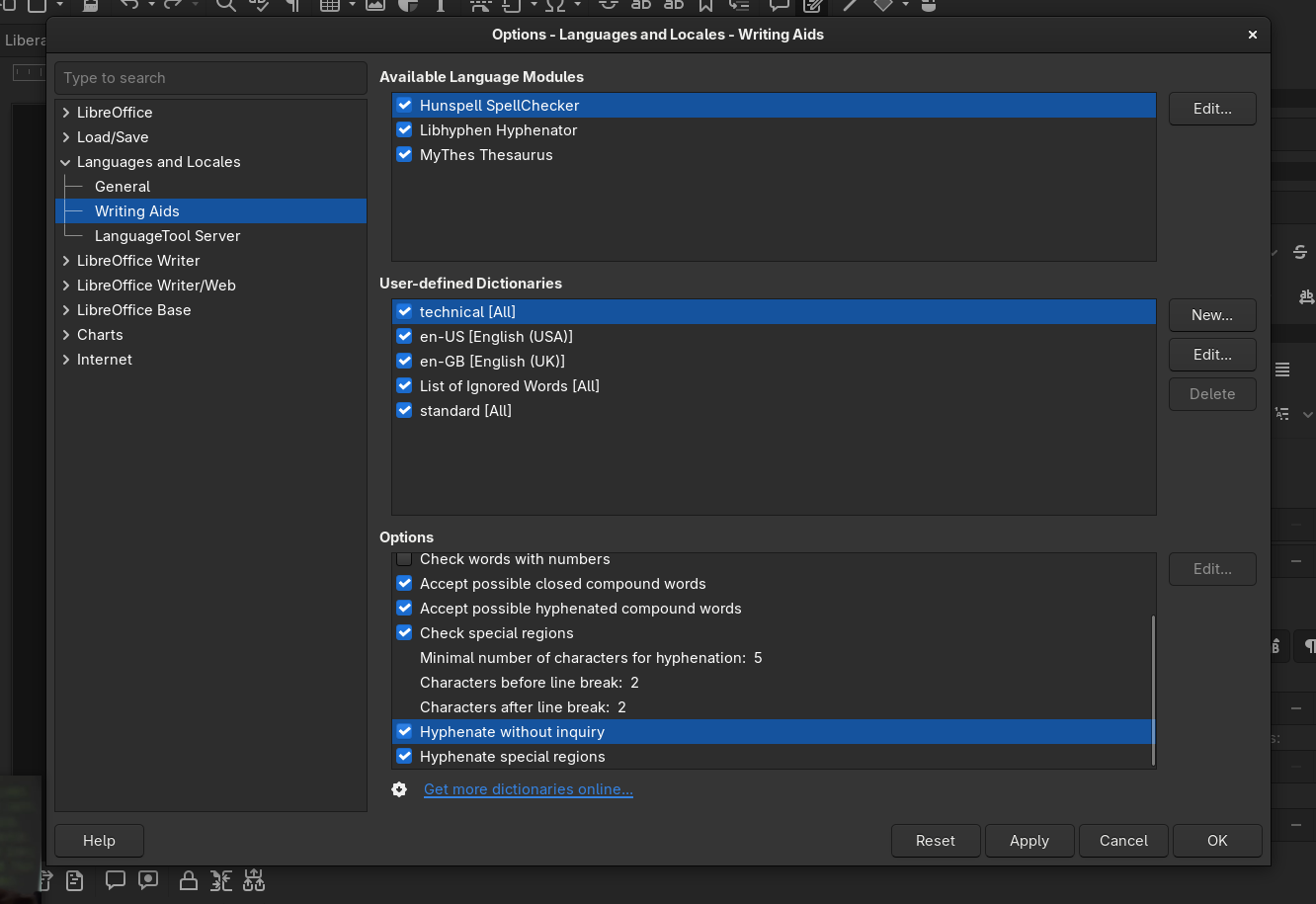Screen dimensions: 1316x904
Task: Open the line spacing dropdown arrow in sidebar
Action: pyautogui.click(x=1307, y=415)
